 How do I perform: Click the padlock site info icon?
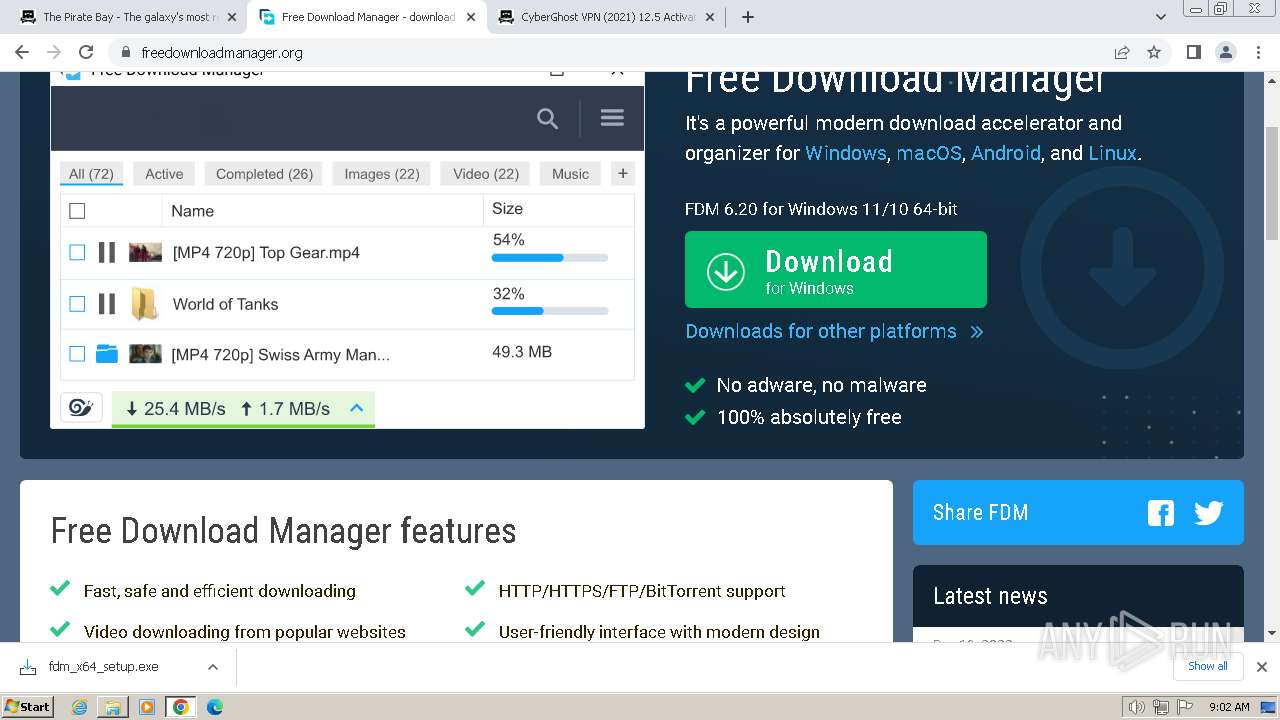click(125, 52)
